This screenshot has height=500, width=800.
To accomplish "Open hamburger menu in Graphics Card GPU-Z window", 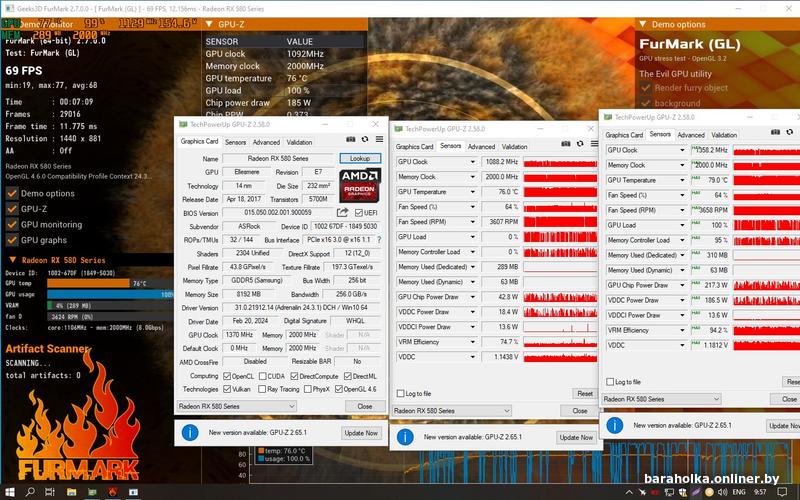I will click(x=379, y=139).
